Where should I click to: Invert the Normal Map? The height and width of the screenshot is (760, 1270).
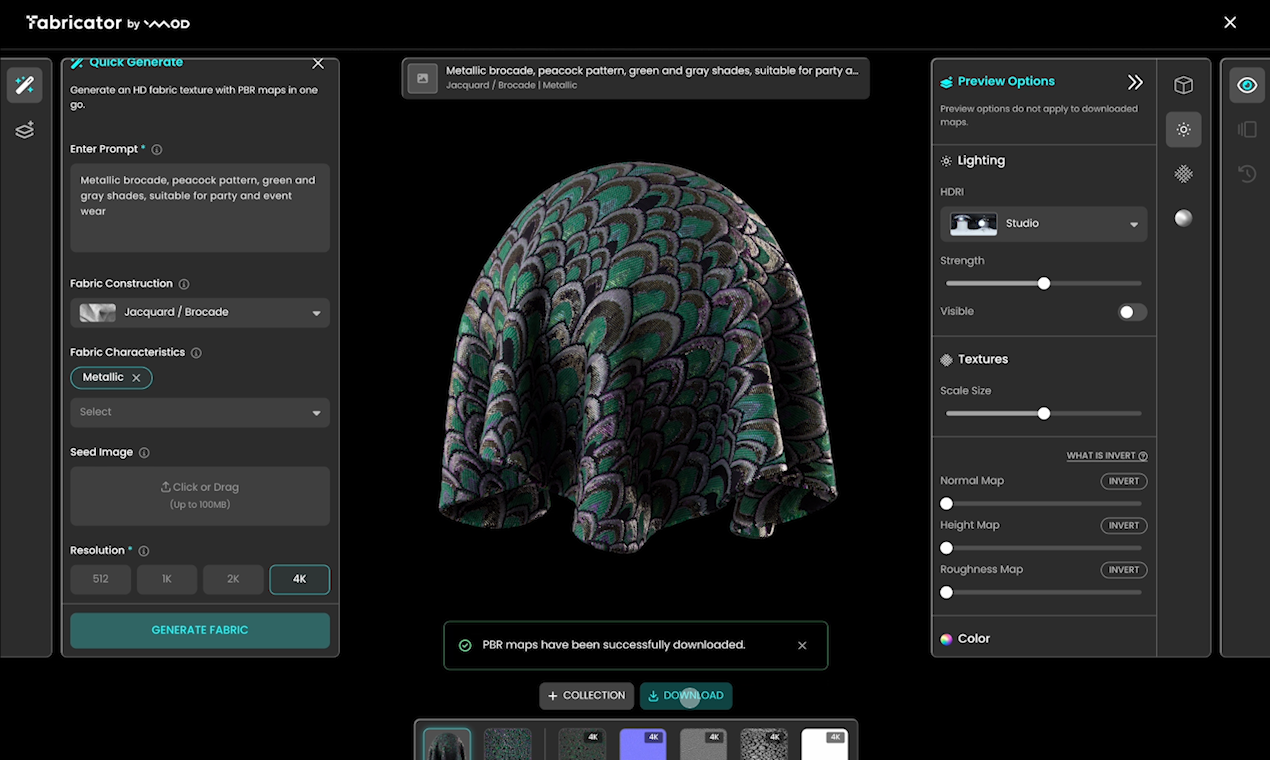tap(1124, 481)
